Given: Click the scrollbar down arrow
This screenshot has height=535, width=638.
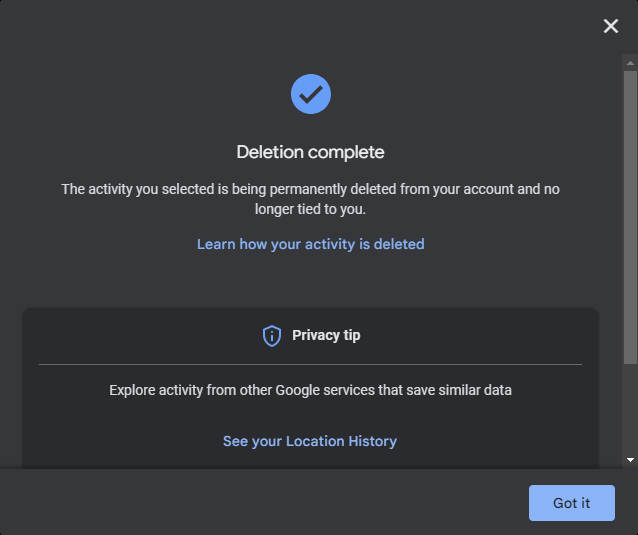Looking at the screenshot, I should [630, 460].
